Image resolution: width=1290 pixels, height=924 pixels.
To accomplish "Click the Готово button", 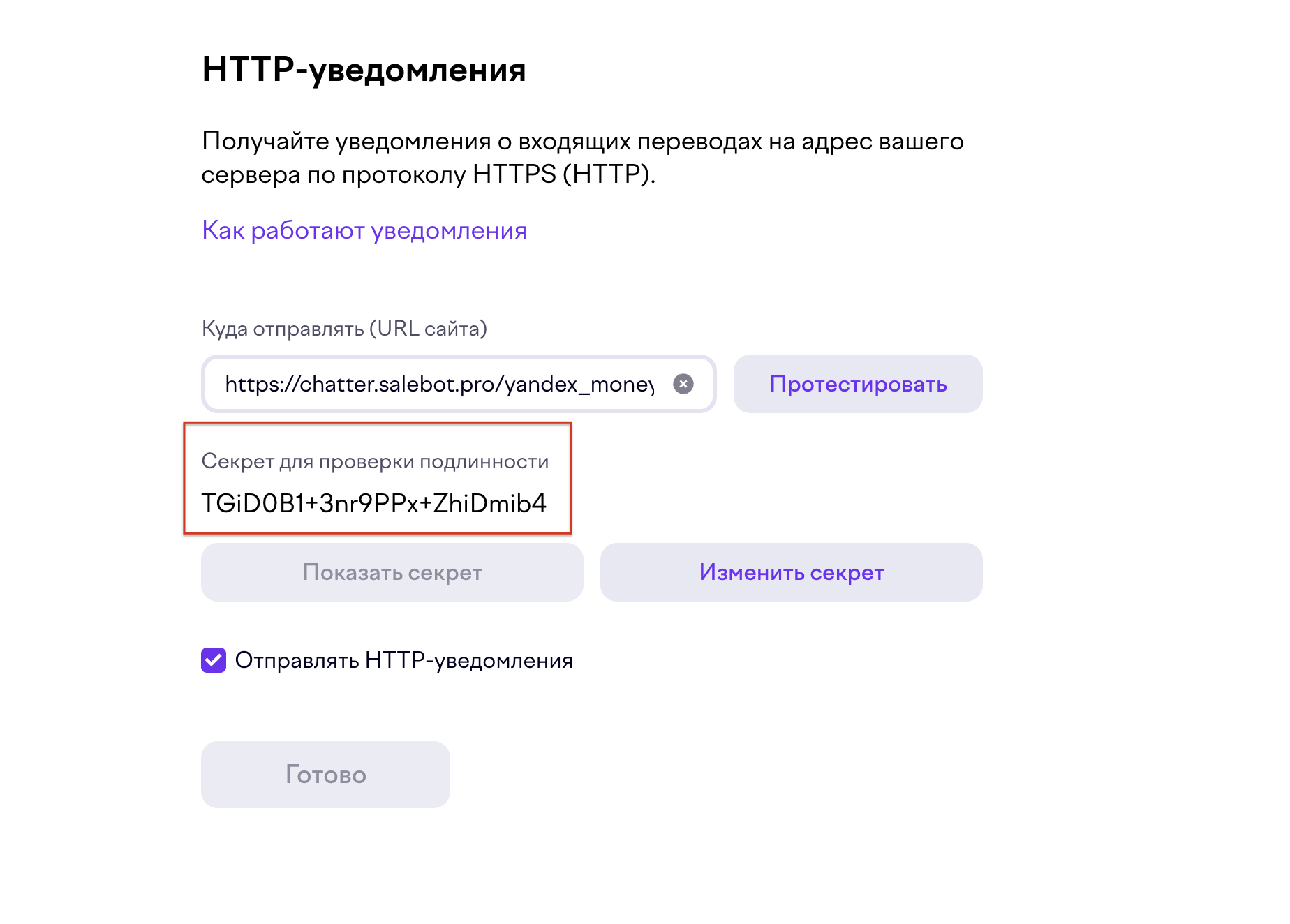I will [x=325, y=775].
